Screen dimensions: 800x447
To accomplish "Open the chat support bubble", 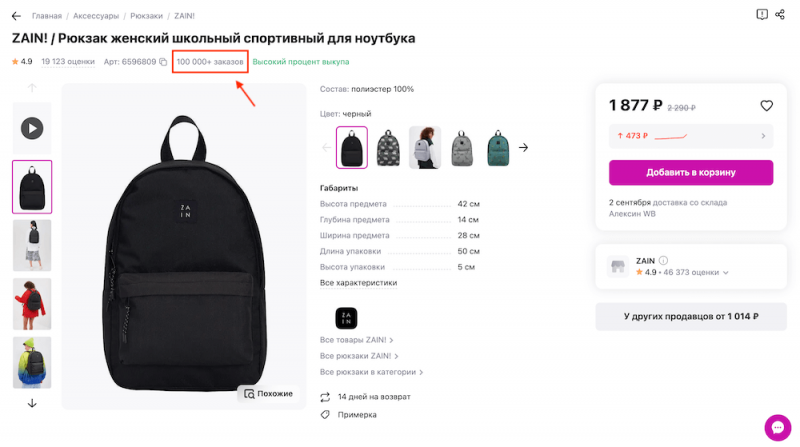I will tap(777, 427).
